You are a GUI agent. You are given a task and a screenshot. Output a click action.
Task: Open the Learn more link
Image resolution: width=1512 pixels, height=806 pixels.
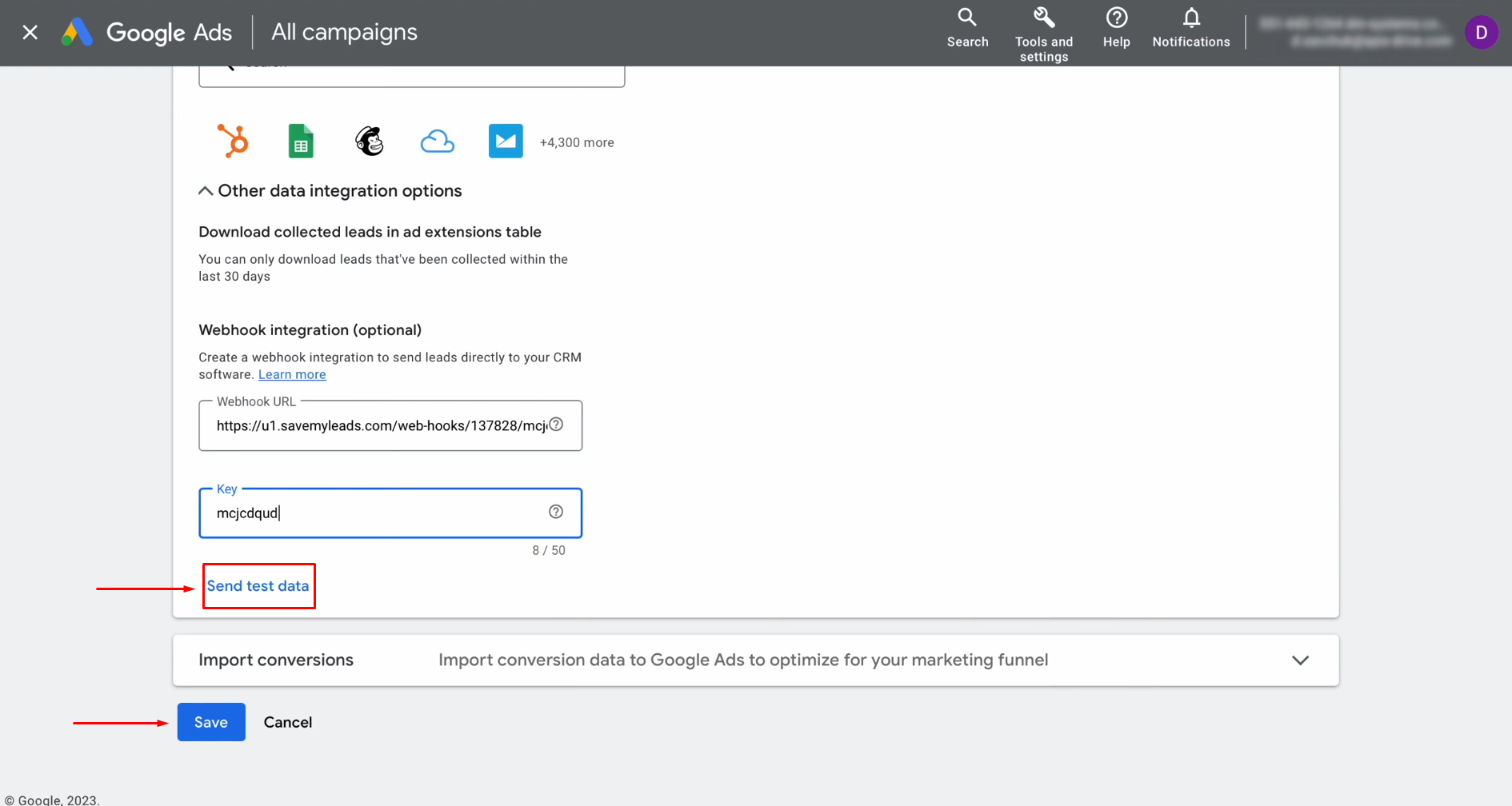coord(292,374)
